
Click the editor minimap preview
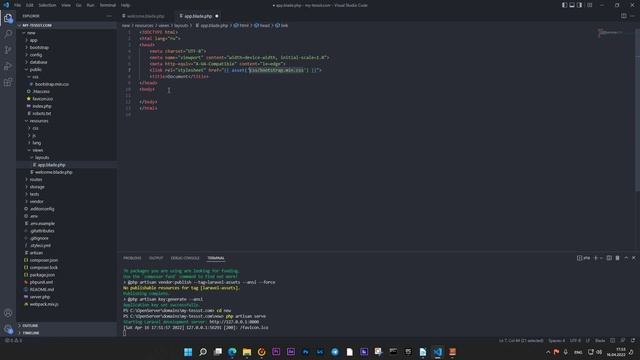[610, 33]
